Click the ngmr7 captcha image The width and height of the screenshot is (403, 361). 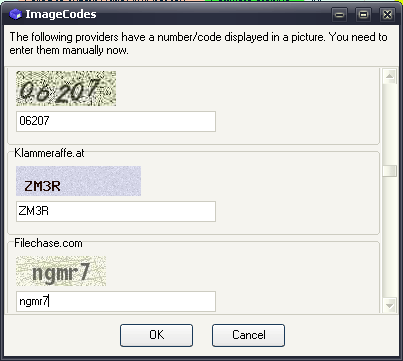point(61,271)
